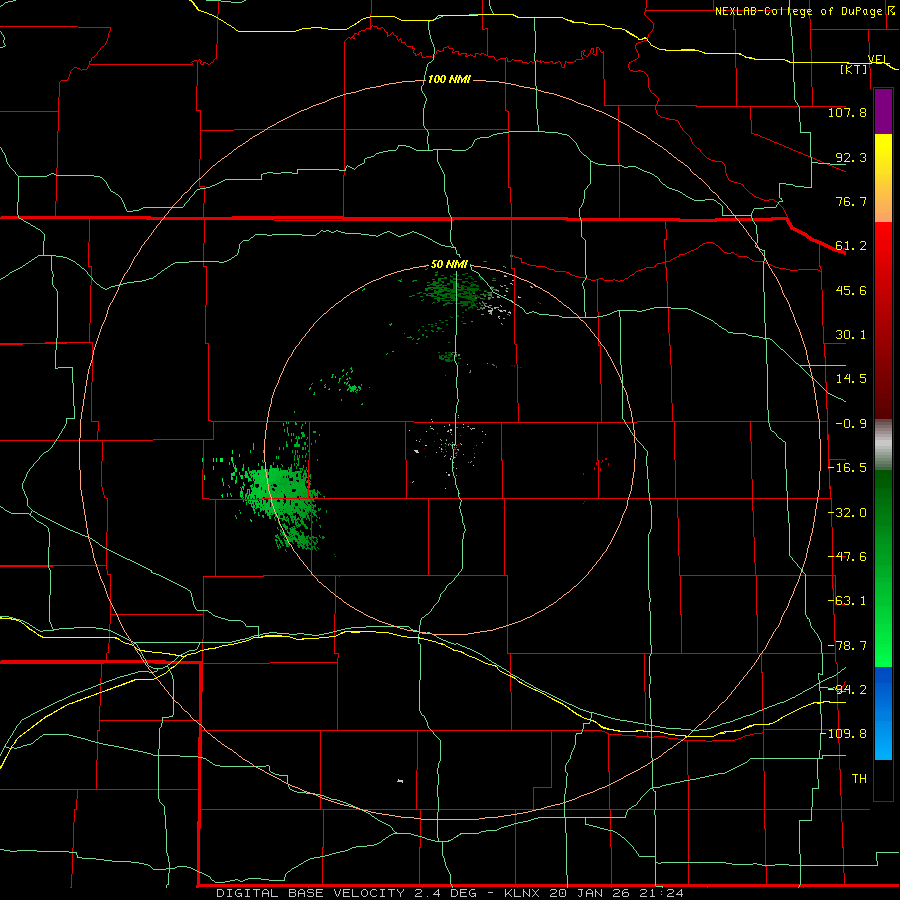Click the -32.0 velocity scale label
Image resolution: width=900 pixels, height=900 pixels.
[847, 513]
